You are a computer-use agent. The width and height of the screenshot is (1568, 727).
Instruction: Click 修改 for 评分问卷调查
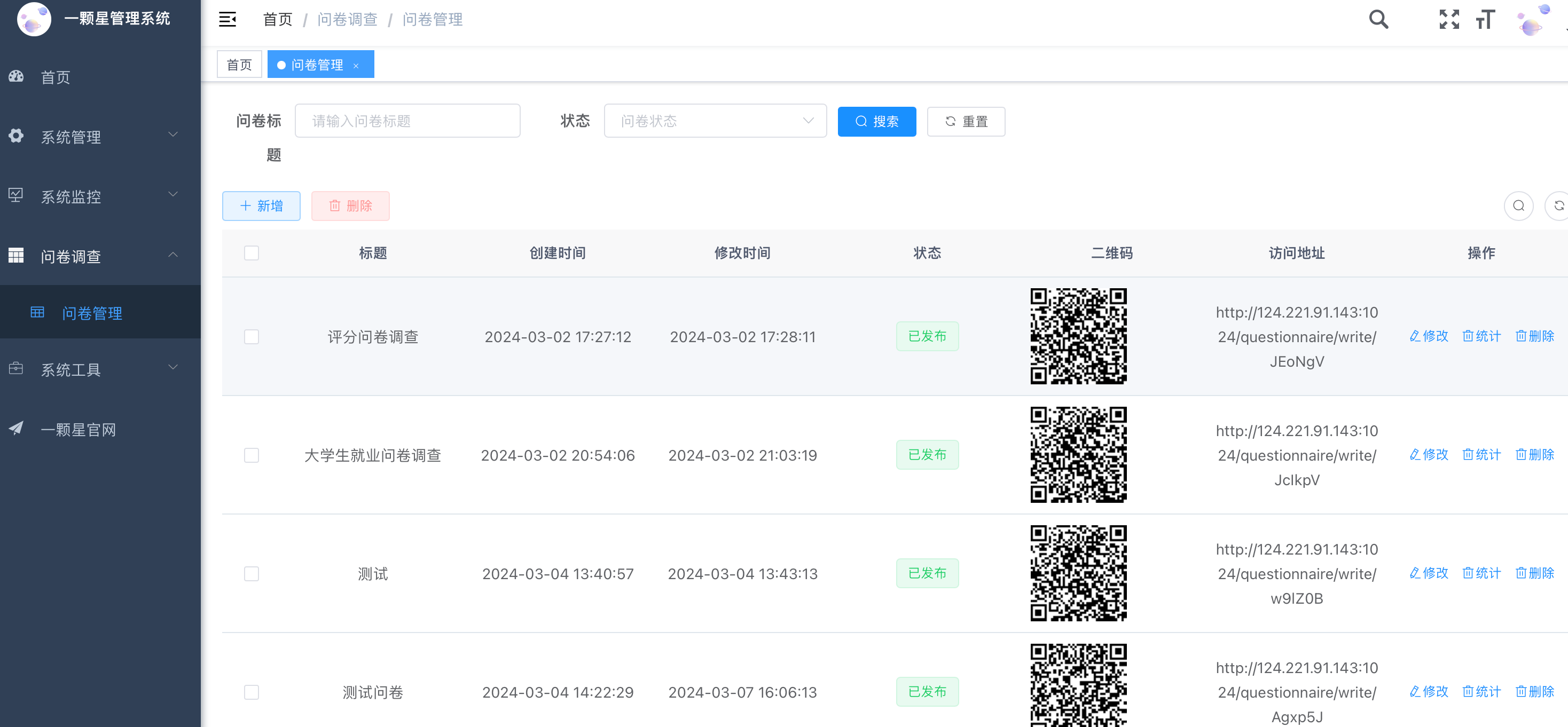pos(1429,336)
